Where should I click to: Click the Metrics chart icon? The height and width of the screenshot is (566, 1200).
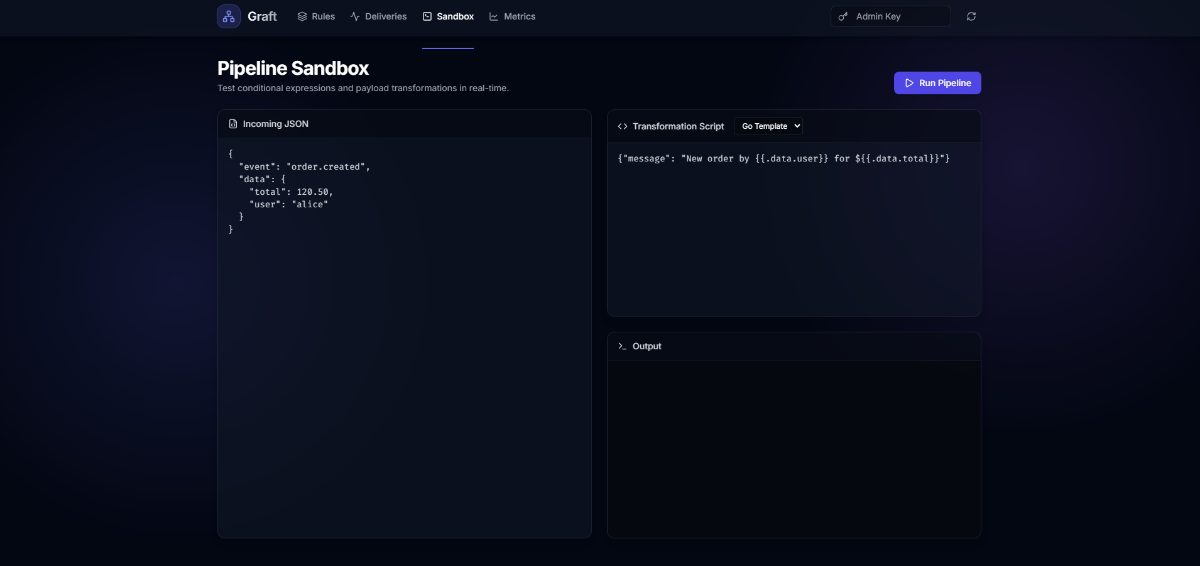[494, 17]
